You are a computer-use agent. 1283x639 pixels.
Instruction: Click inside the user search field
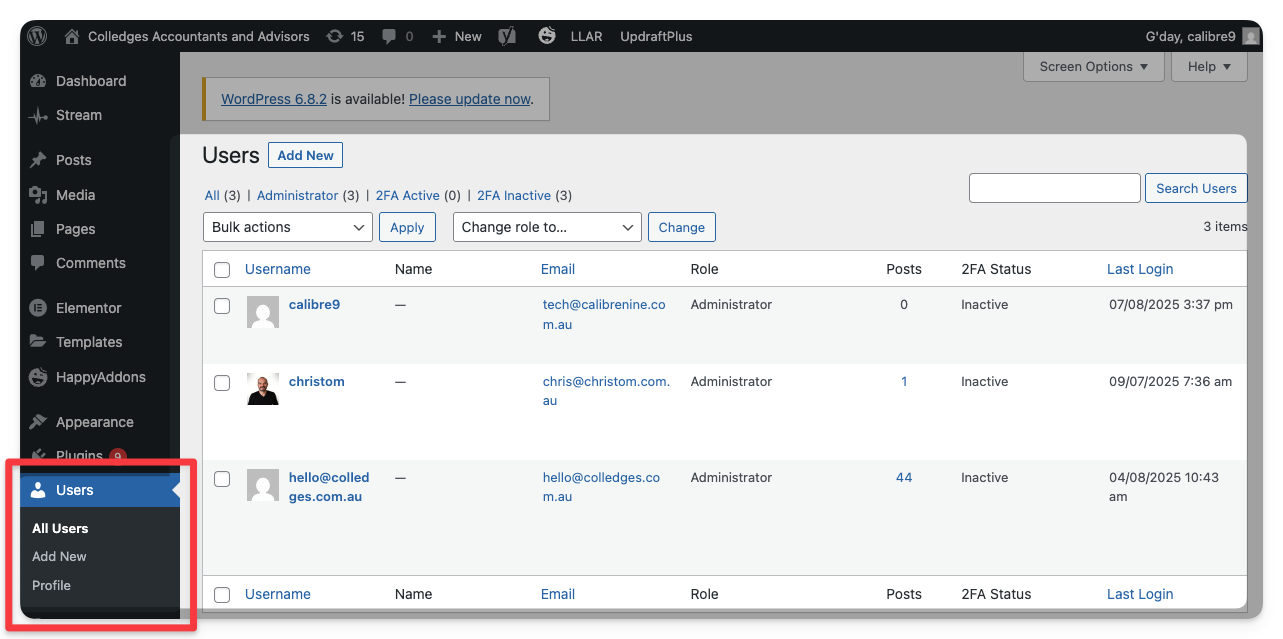[x=1054, y=188]
